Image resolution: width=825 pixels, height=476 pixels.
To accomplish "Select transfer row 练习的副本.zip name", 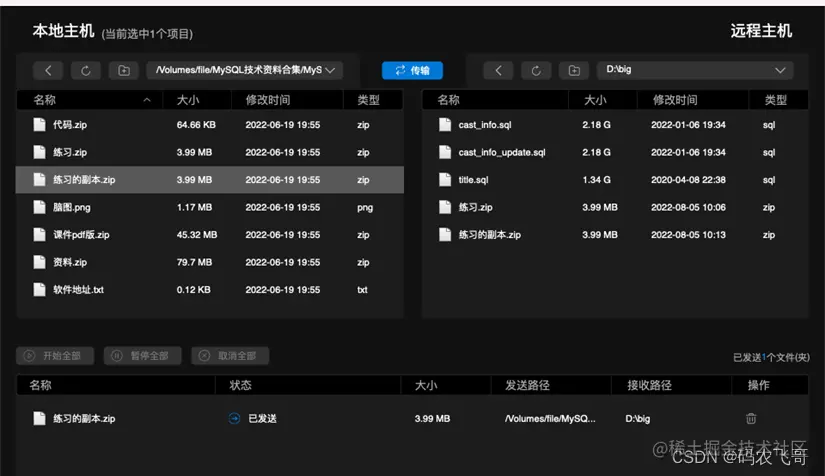I will point(84,419).
